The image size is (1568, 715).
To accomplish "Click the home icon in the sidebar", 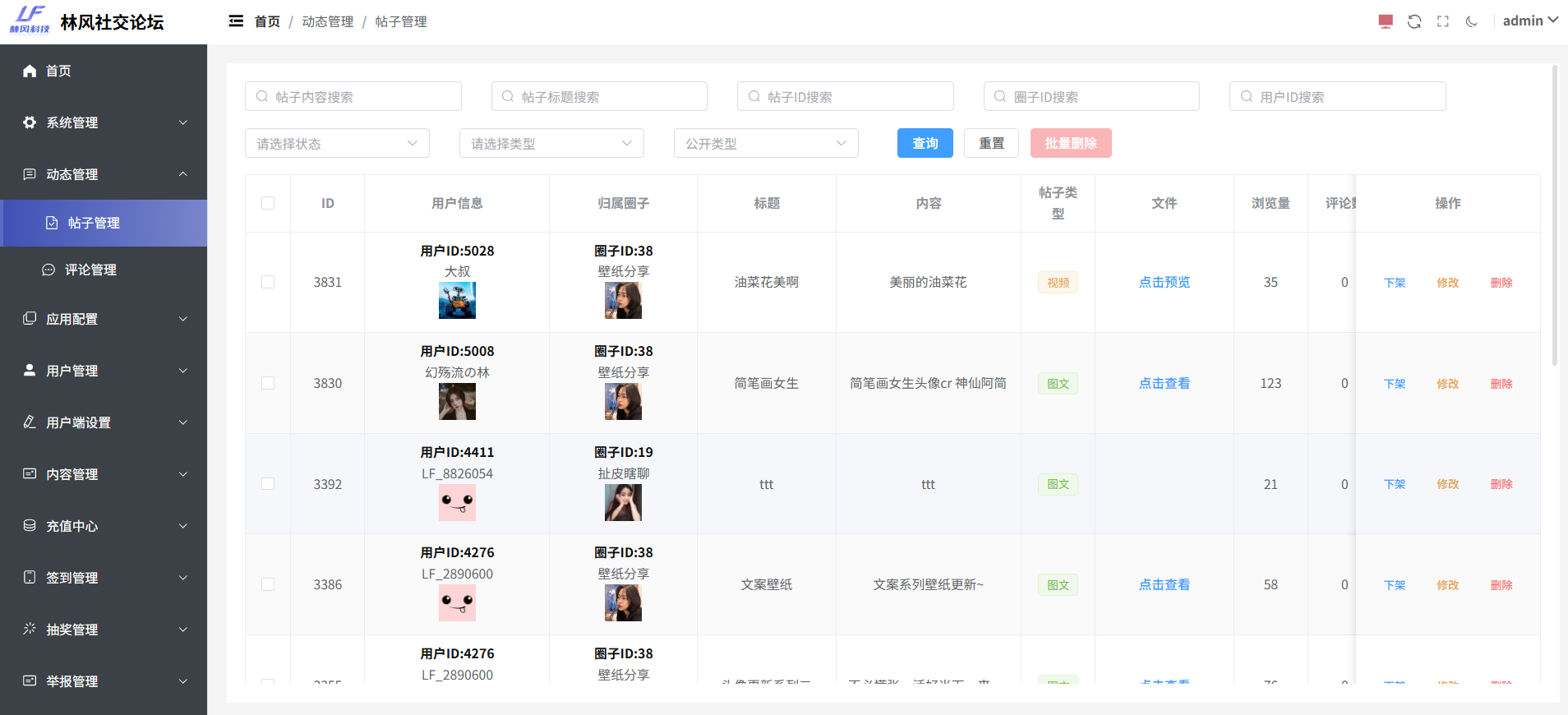I will [30, 71].
